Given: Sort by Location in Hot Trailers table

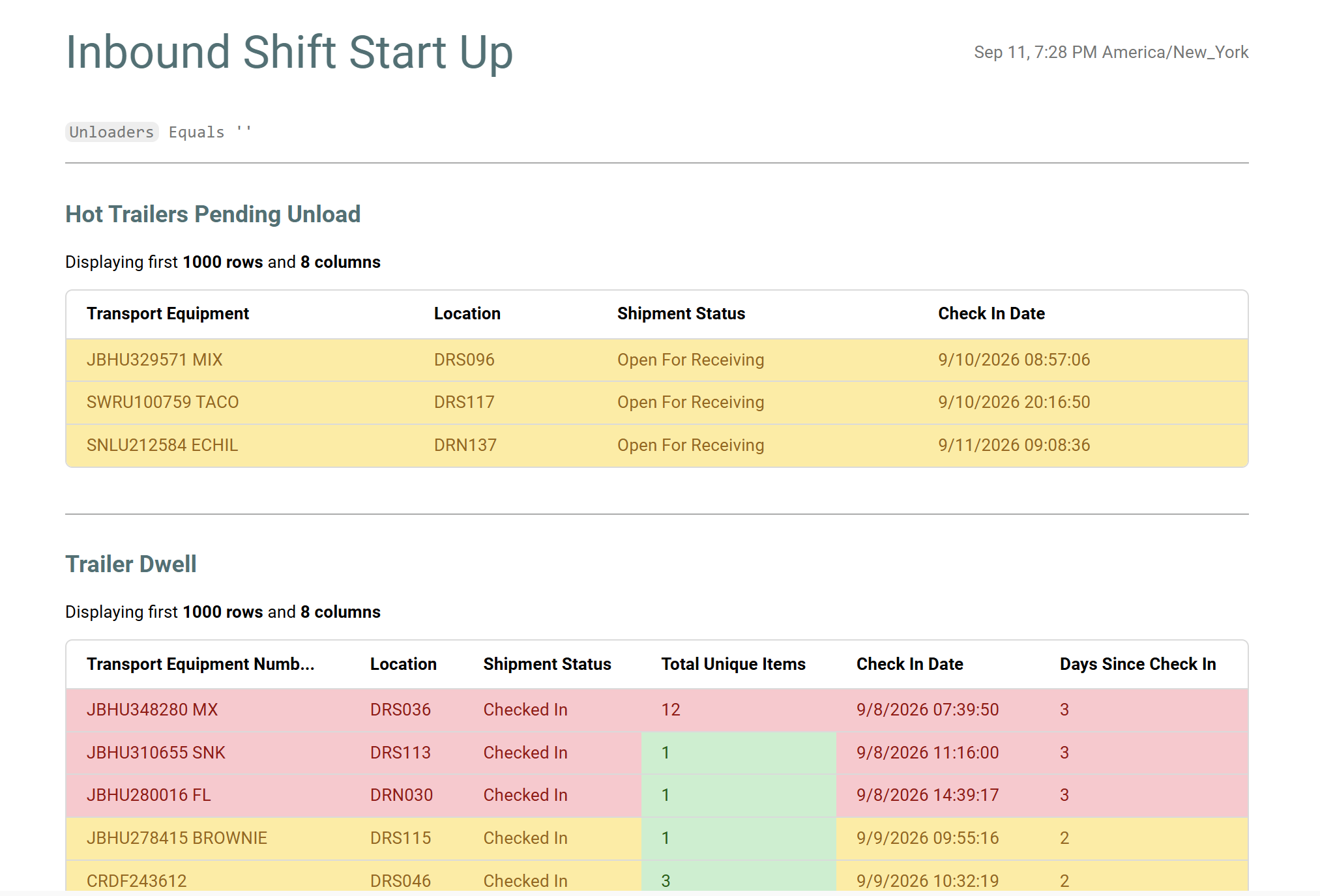Looking at the screenshot, I should pos(467,313).
